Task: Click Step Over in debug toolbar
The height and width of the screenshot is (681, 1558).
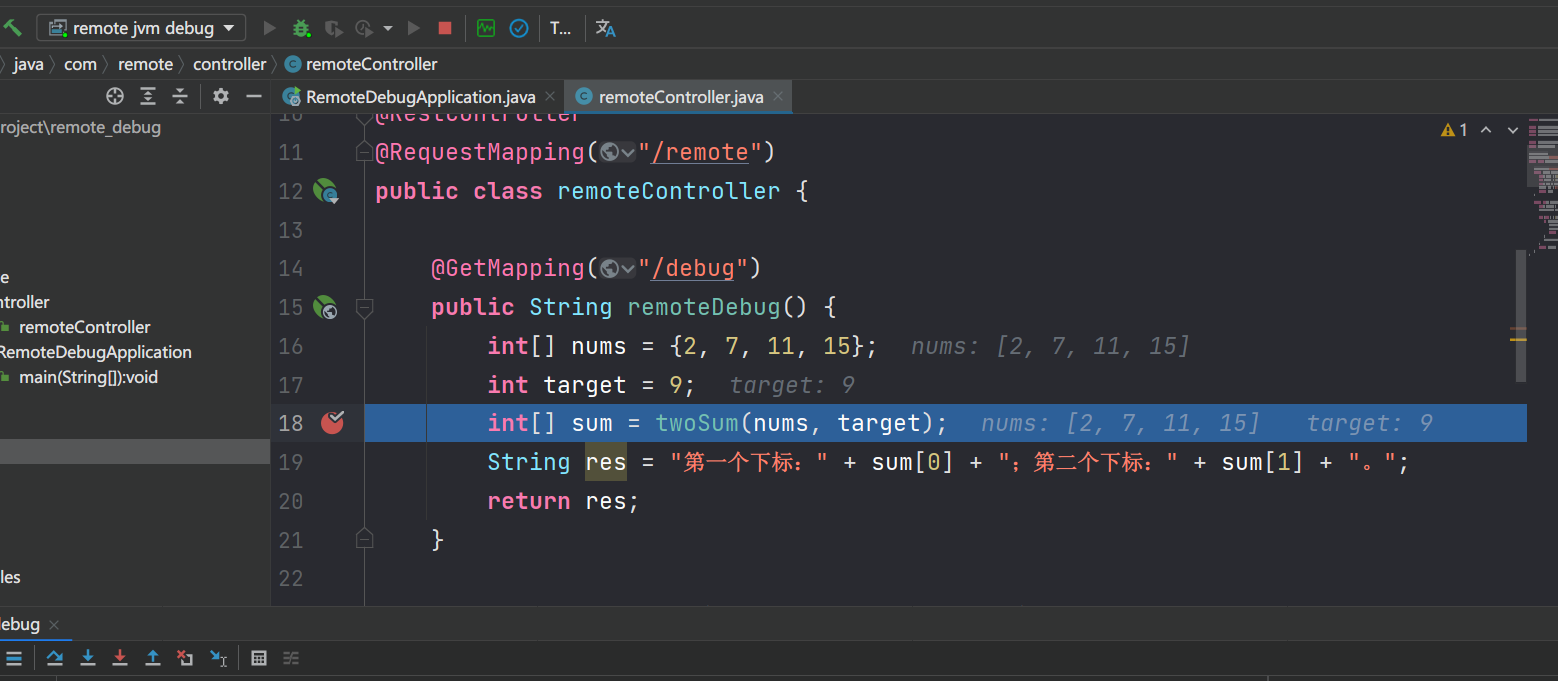Action: click(55, 658)
